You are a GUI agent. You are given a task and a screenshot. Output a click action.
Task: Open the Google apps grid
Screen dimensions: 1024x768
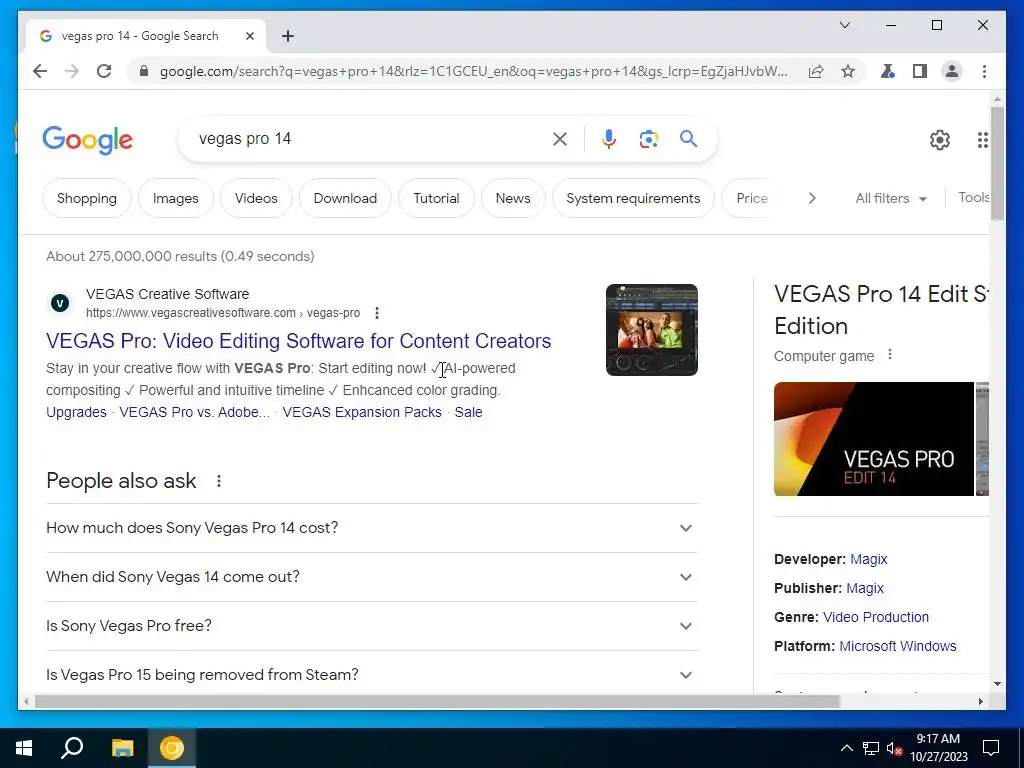pyautogui.click(x=982, y=140)
